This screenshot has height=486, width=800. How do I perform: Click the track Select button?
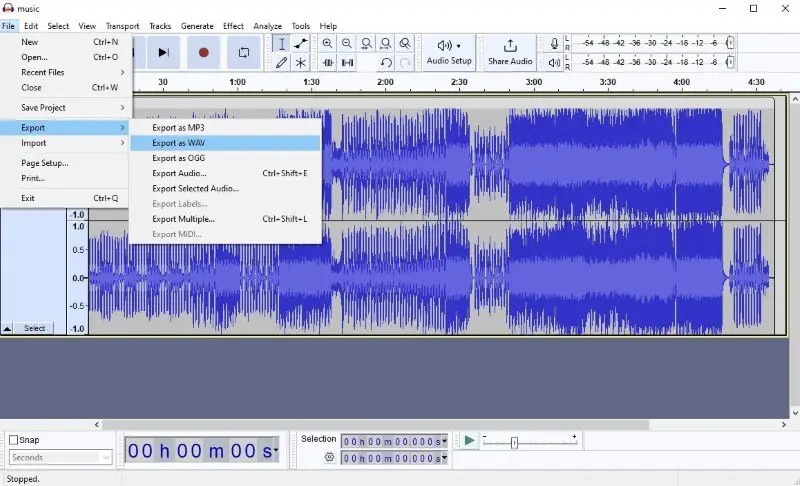(x=35, y=328)
